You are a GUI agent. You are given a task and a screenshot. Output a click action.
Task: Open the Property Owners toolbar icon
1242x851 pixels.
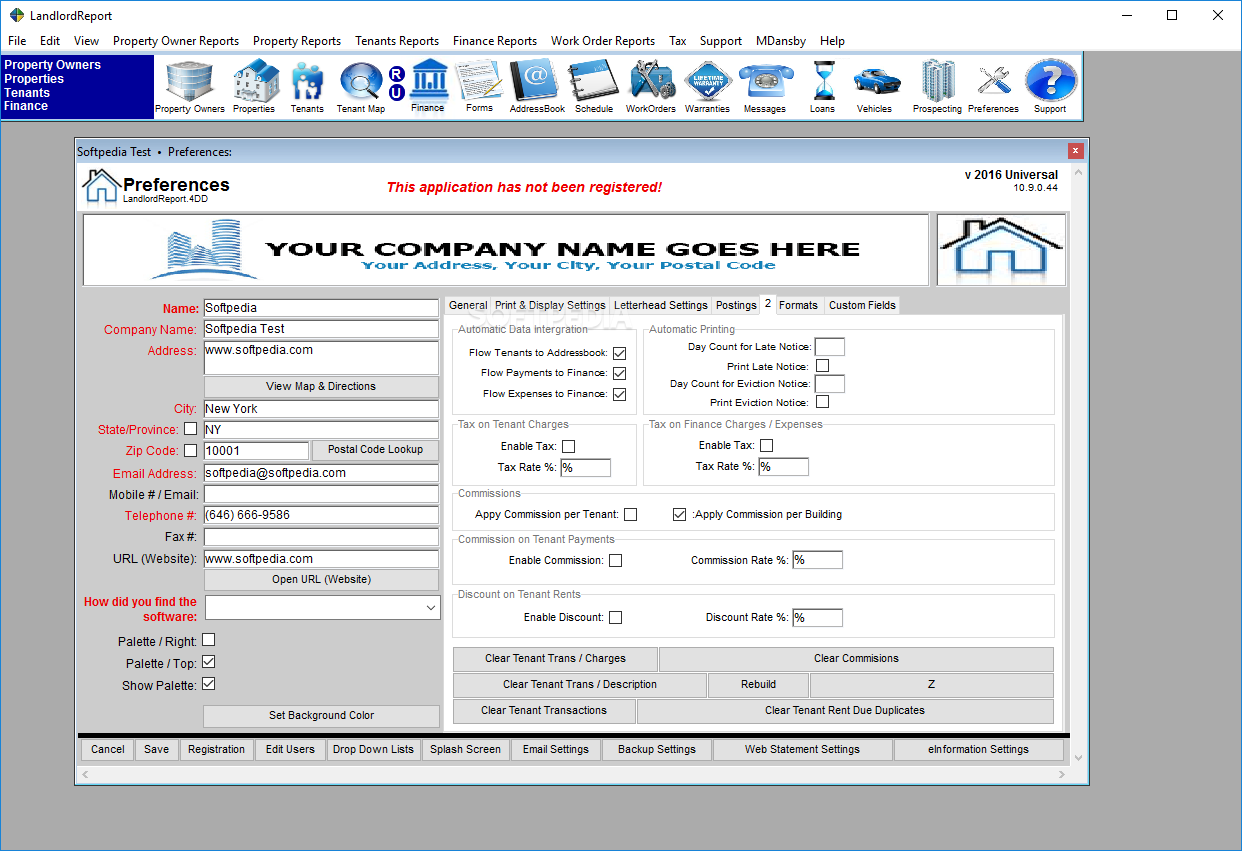pos(190,87)
